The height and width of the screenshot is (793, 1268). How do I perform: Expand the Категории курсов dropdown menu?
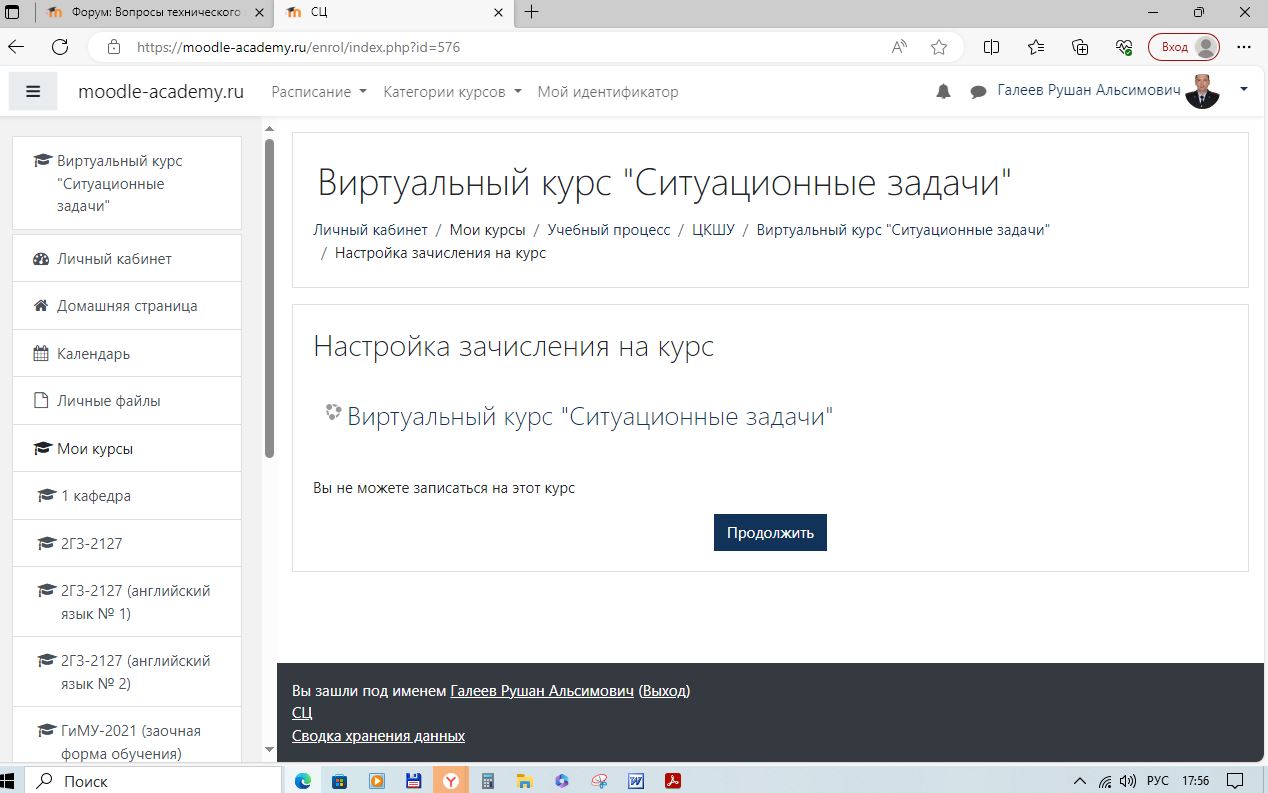(x=452, y=92)
